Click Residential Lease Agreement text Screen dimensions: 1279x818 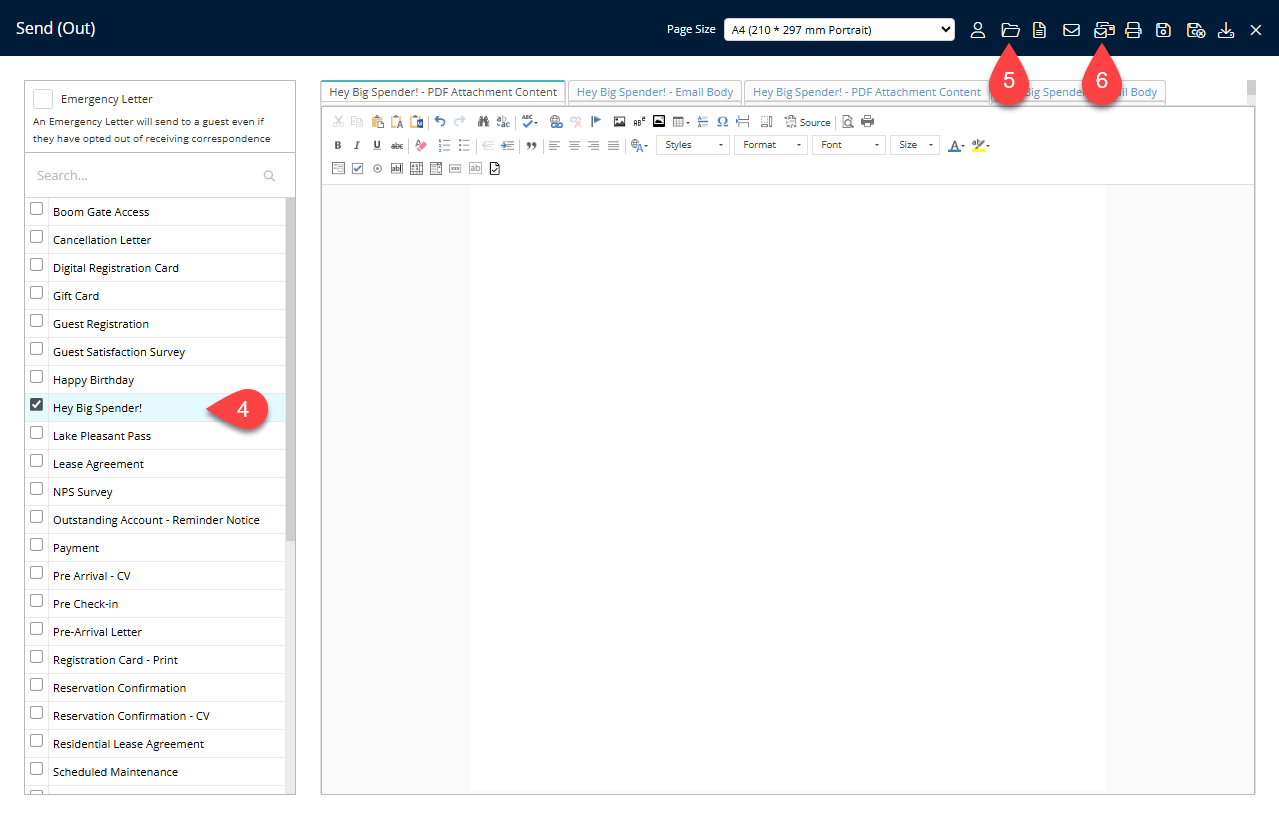(128, 744)
